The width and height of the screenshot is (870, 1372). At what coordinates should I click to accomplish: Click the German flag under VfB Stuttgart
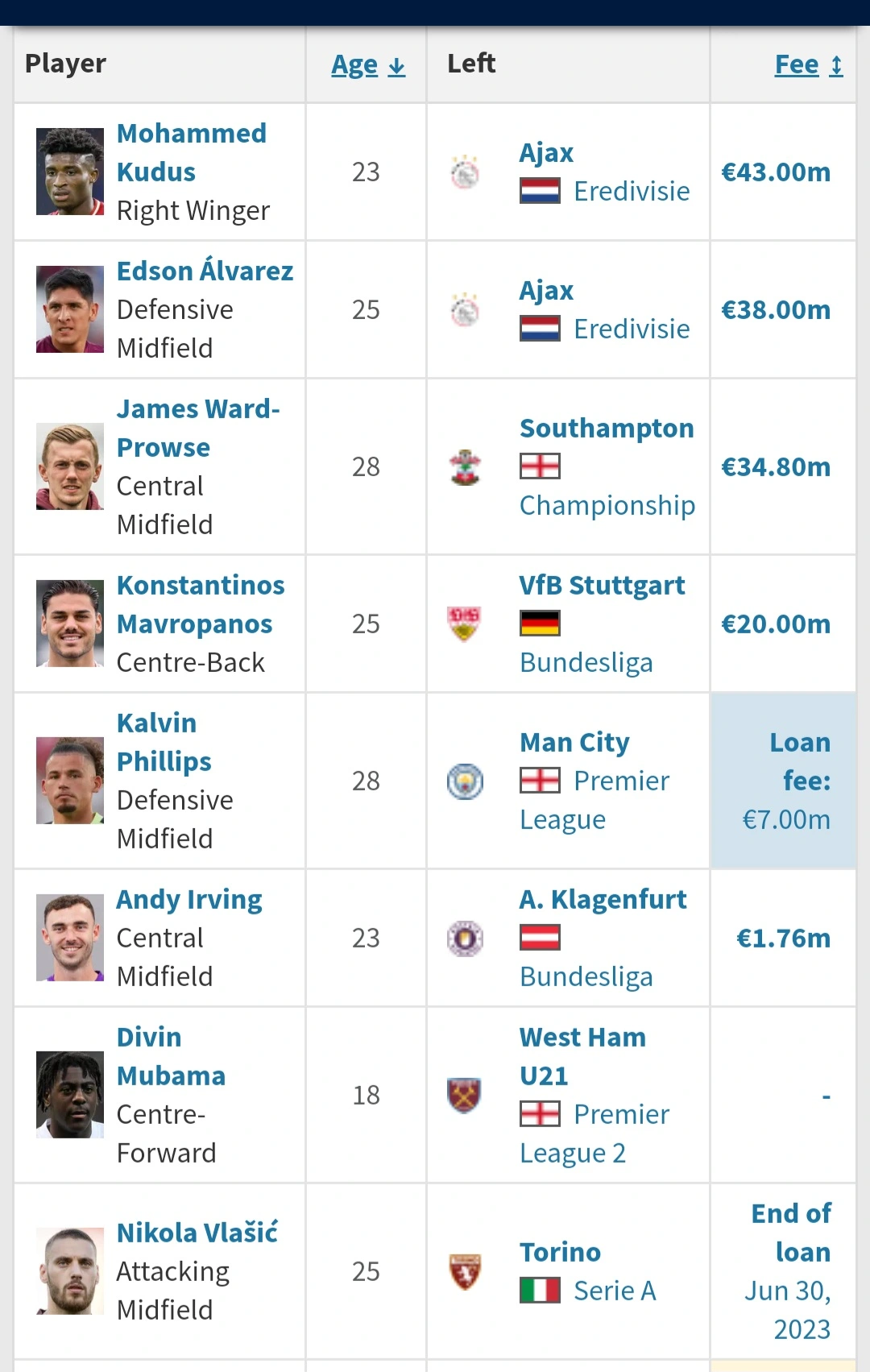pyautogui.click(x=540, y=624)
